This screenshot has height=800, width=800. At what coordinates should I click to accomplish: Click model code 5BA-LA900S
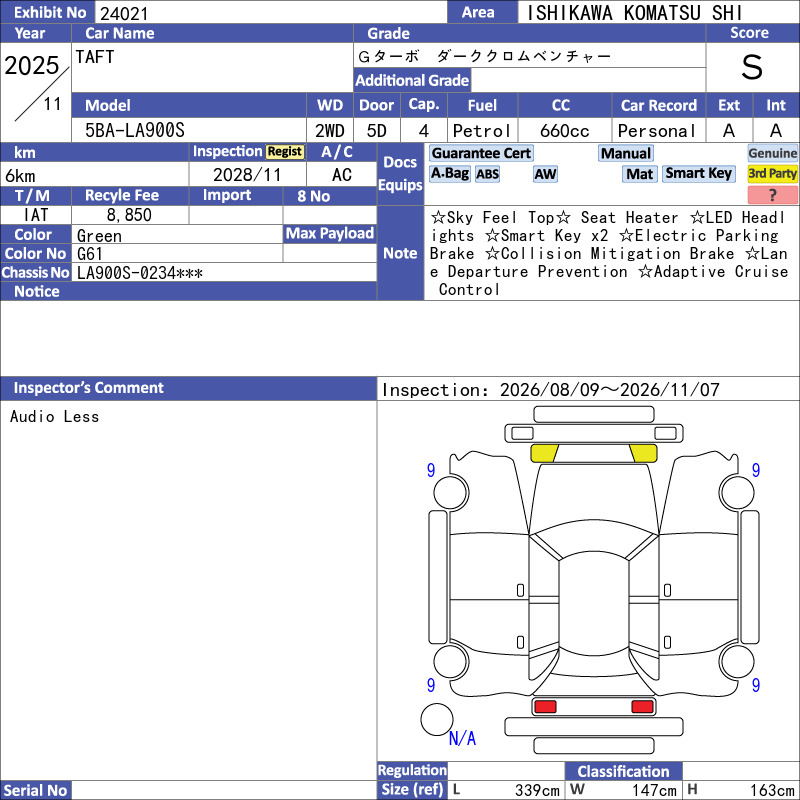click(x=135, y=131)
